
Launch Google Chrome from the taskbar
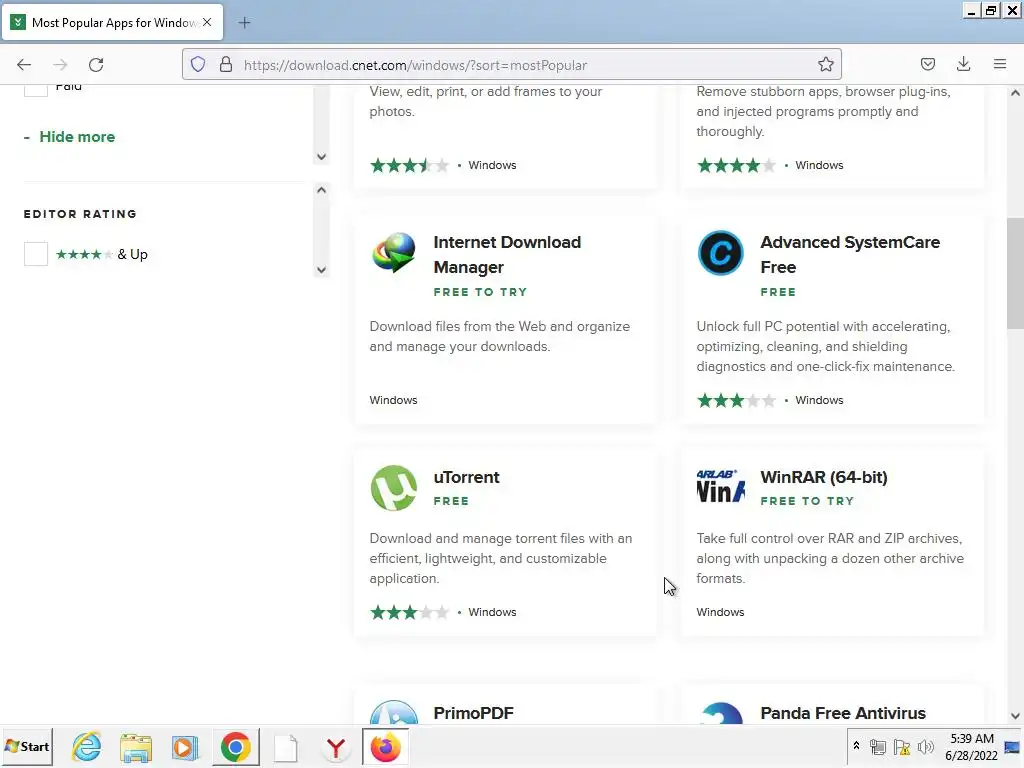pos(235,746)
